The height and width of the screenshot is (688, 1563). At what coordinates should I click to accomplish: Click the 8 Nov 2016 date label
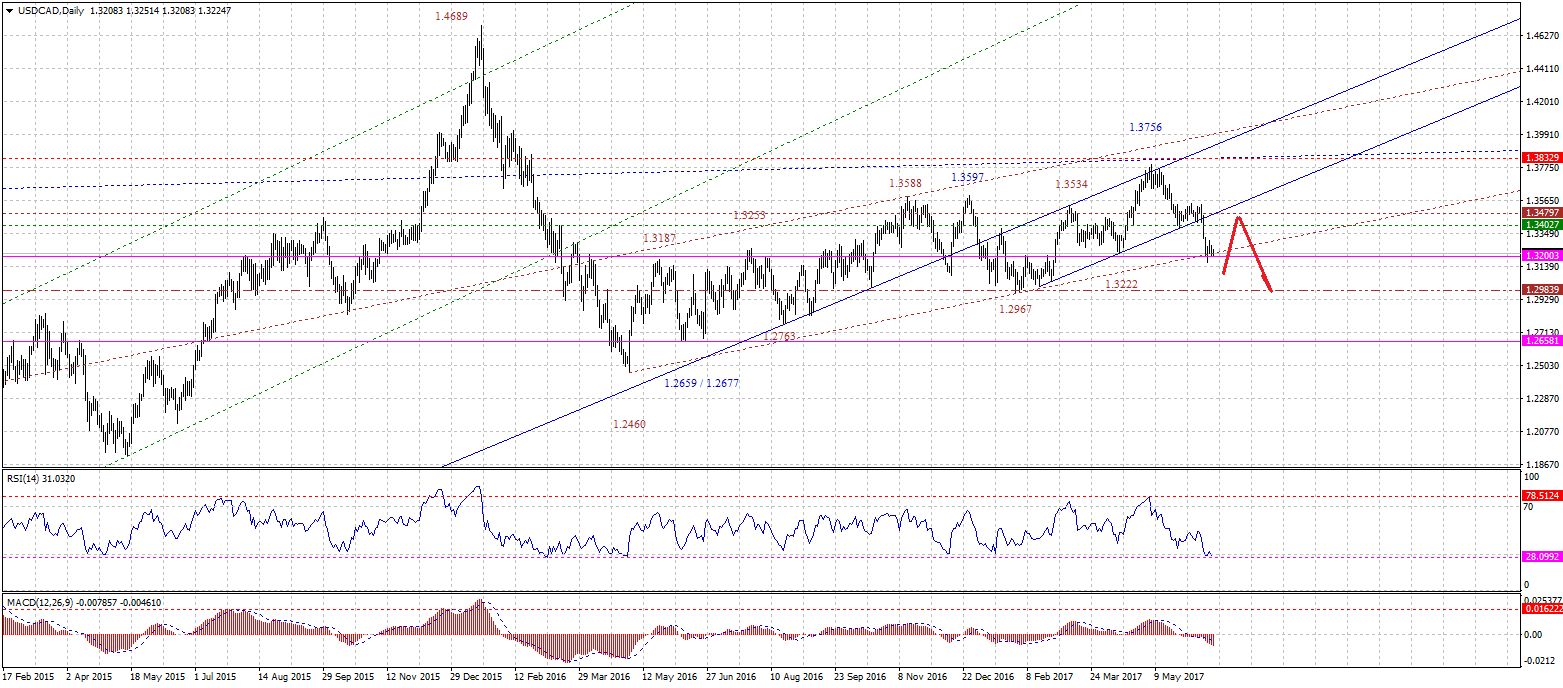923,677
